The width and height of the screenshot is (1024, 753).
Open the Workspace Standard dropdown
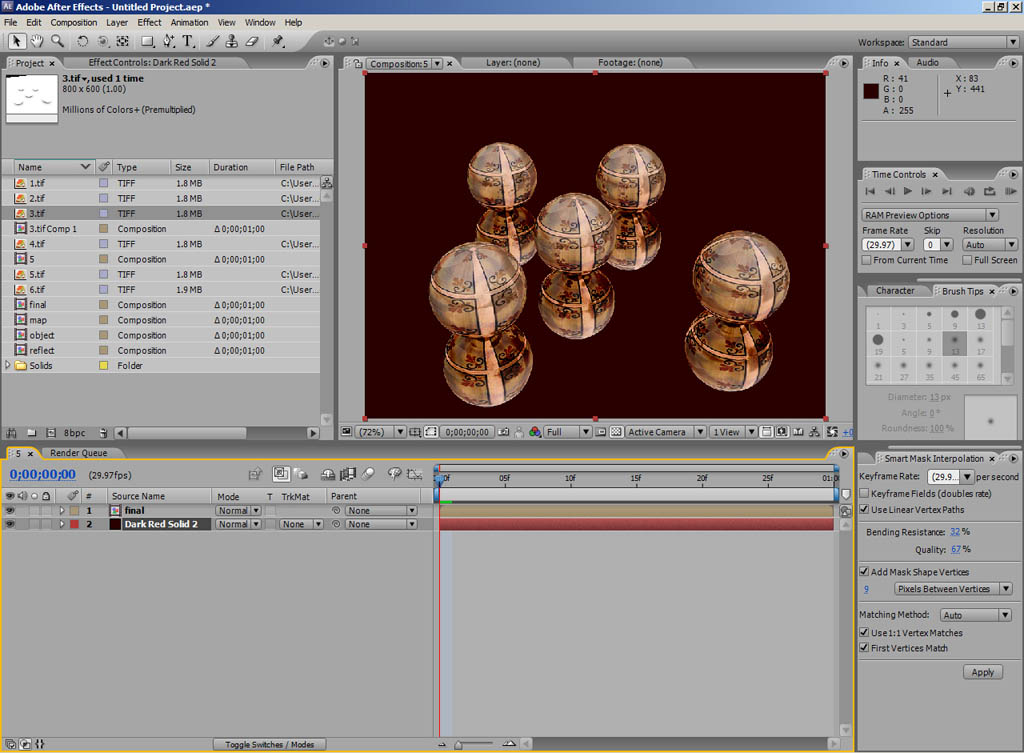pos(964,42)
